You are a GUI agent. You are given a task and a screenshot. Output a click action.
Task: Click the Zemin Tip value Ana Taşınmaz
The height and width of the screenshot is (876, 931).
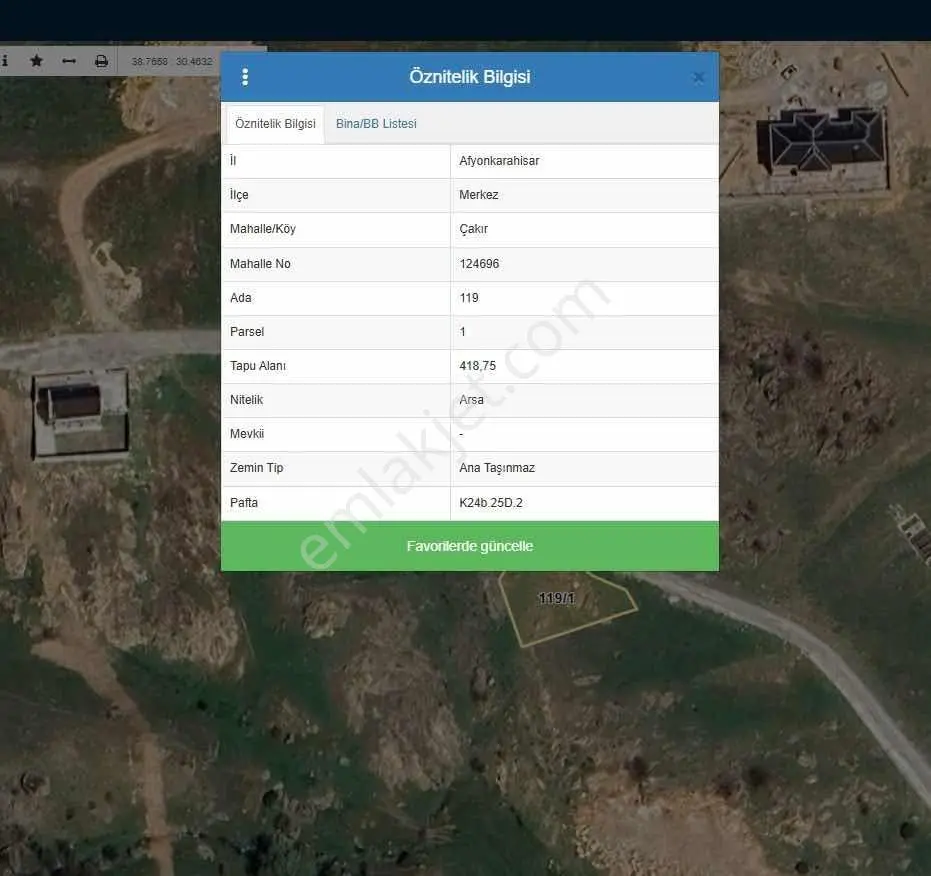pyautogui.click(x=497, y=468)
